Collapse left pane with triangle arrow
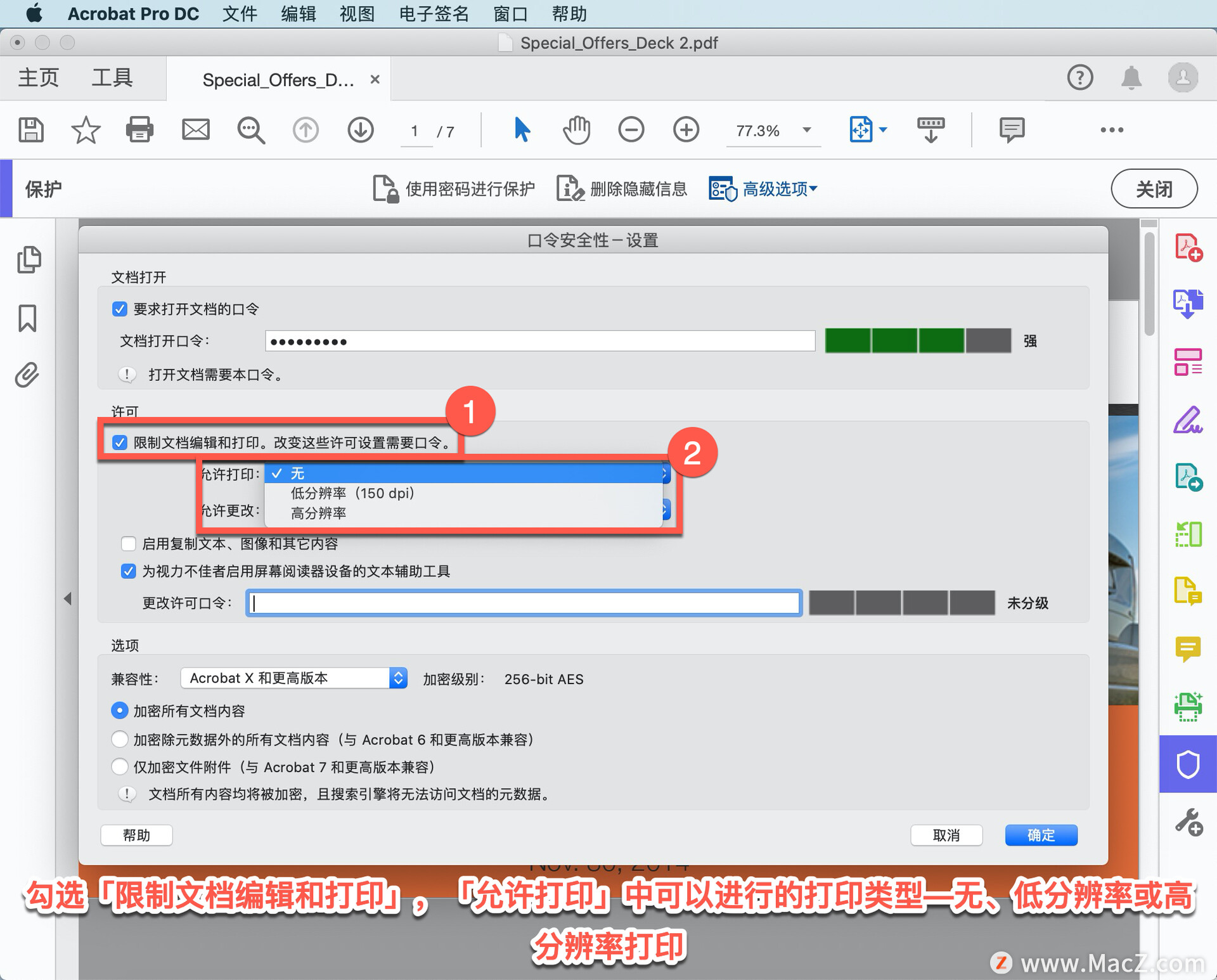This screenshot has width=1217, height=980. (x=68, y=598)
